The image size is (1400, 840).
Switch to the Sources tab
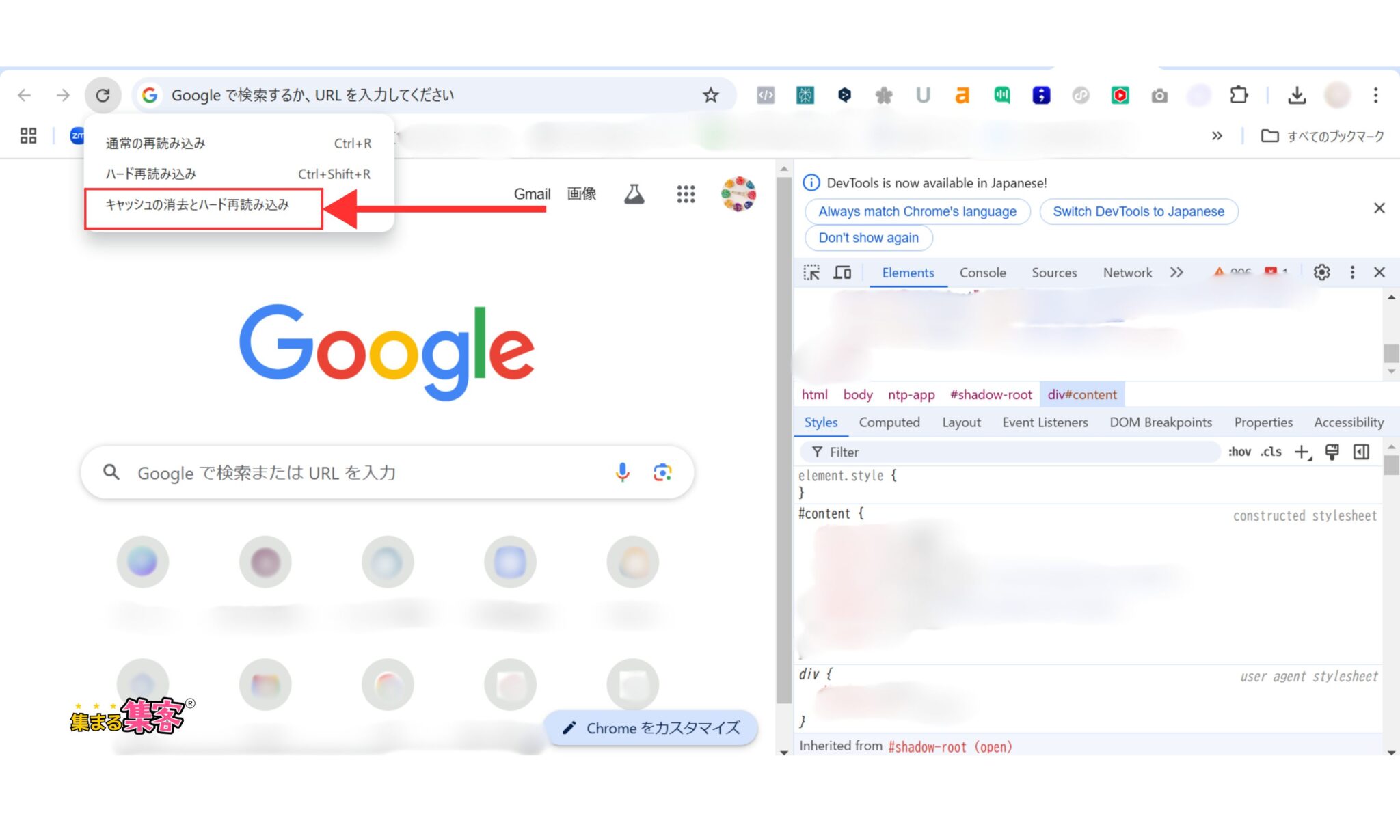click(x=1054, y=273)
